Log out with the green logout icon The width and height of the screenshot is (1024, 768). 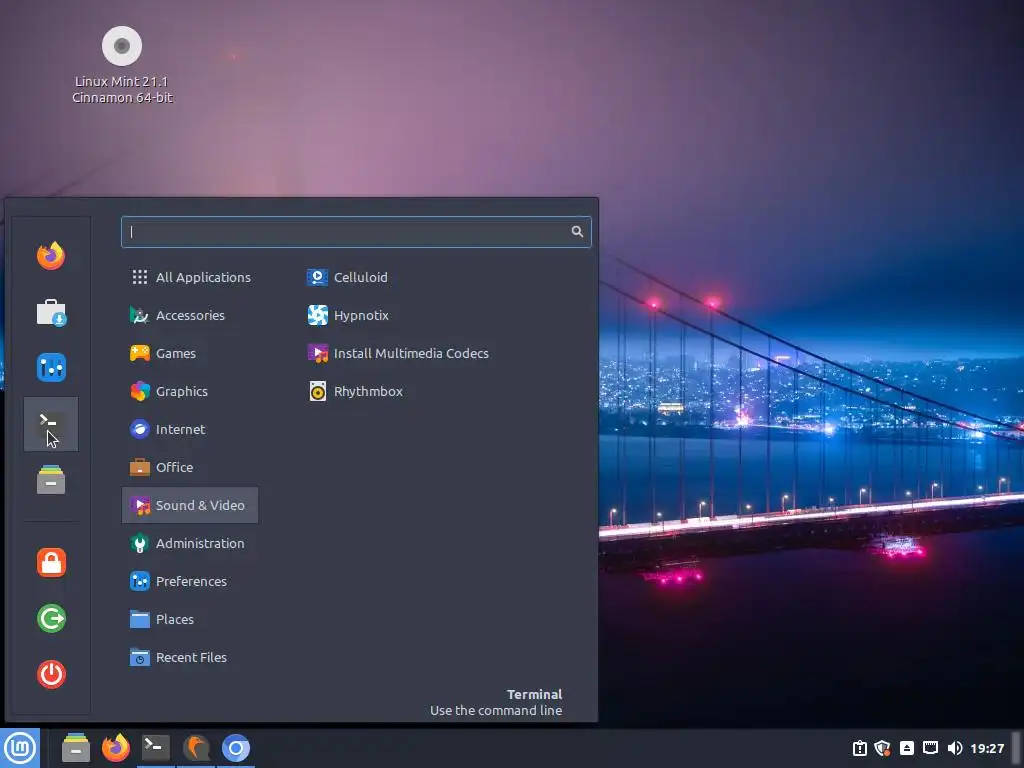[51, 618]
